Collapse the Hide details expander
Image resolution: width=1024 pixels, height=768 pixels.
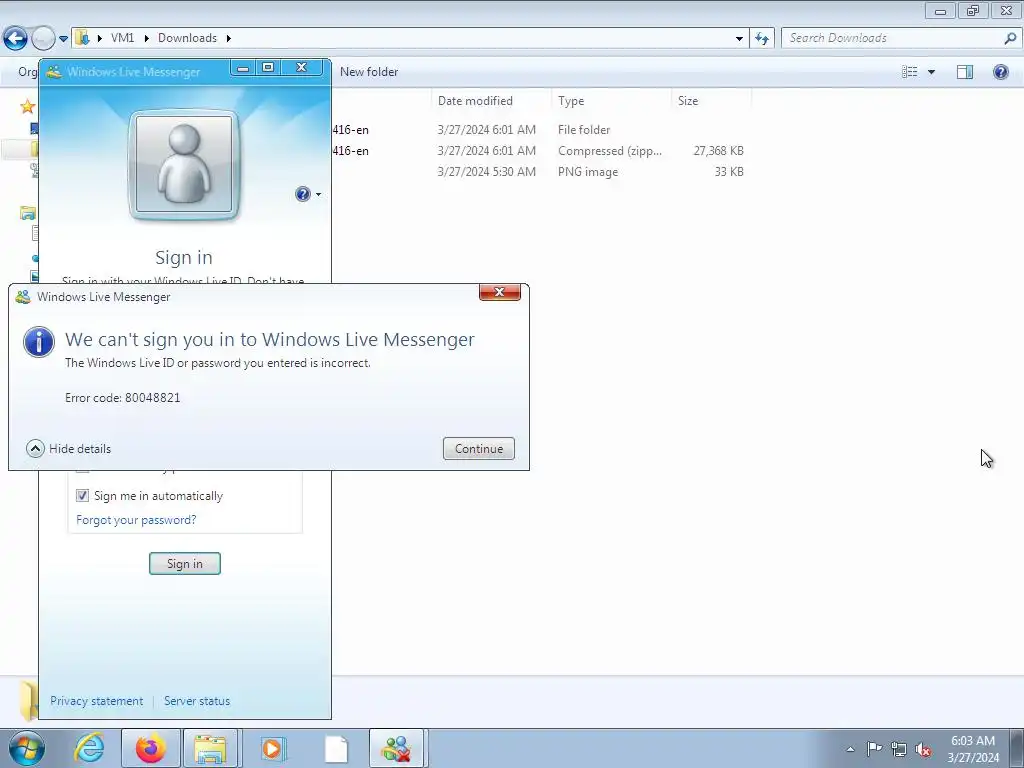pyautogui.click(x=69, y=449)
